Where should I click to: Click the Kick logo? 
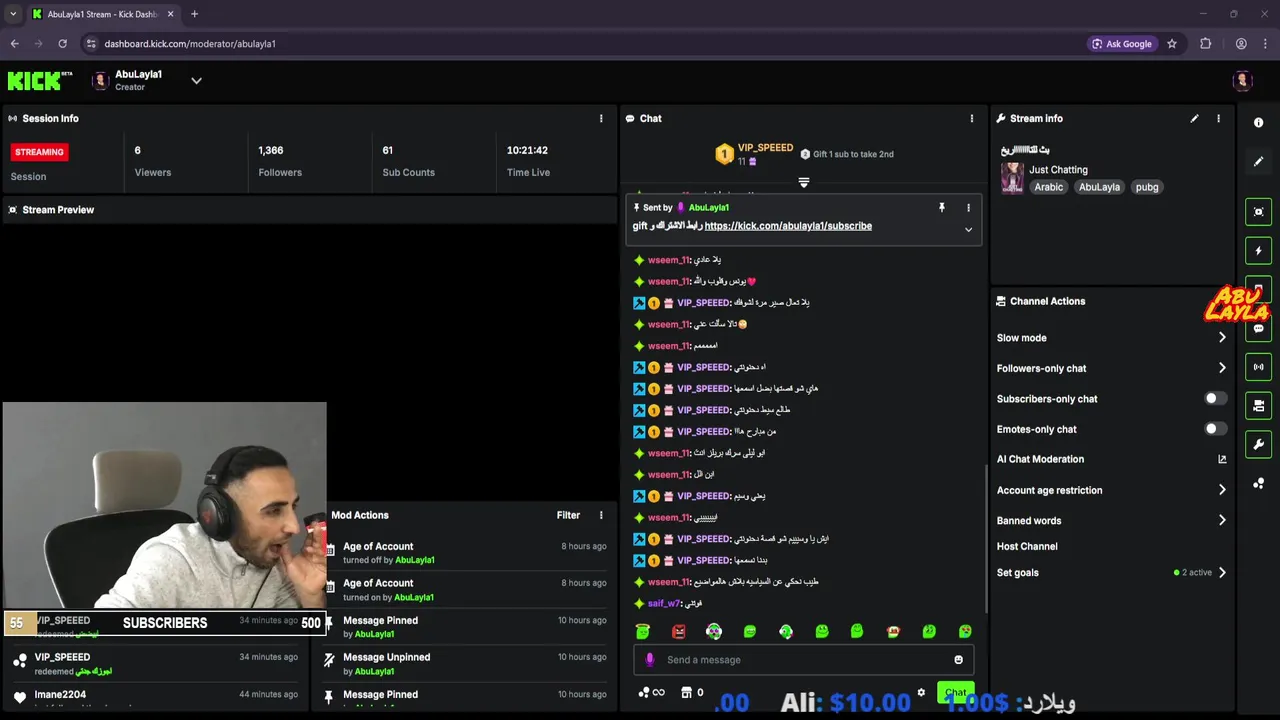coord(40,80)
